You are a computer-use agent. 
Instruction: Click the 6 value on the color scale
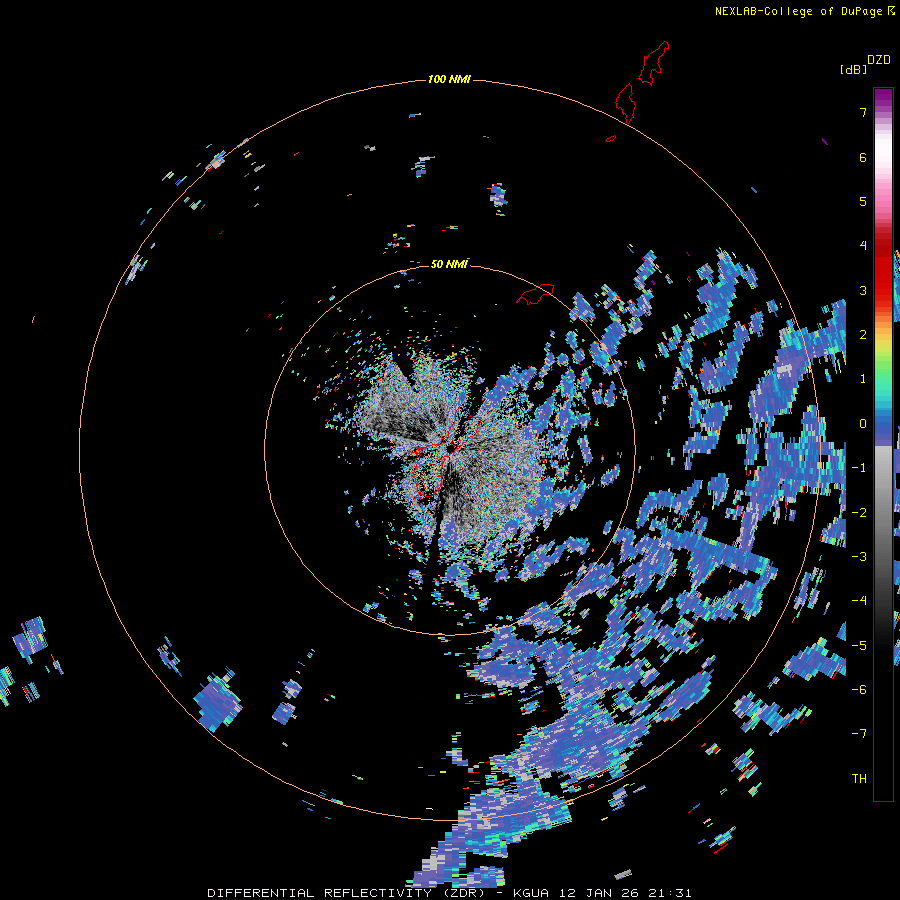coord(863,157)
